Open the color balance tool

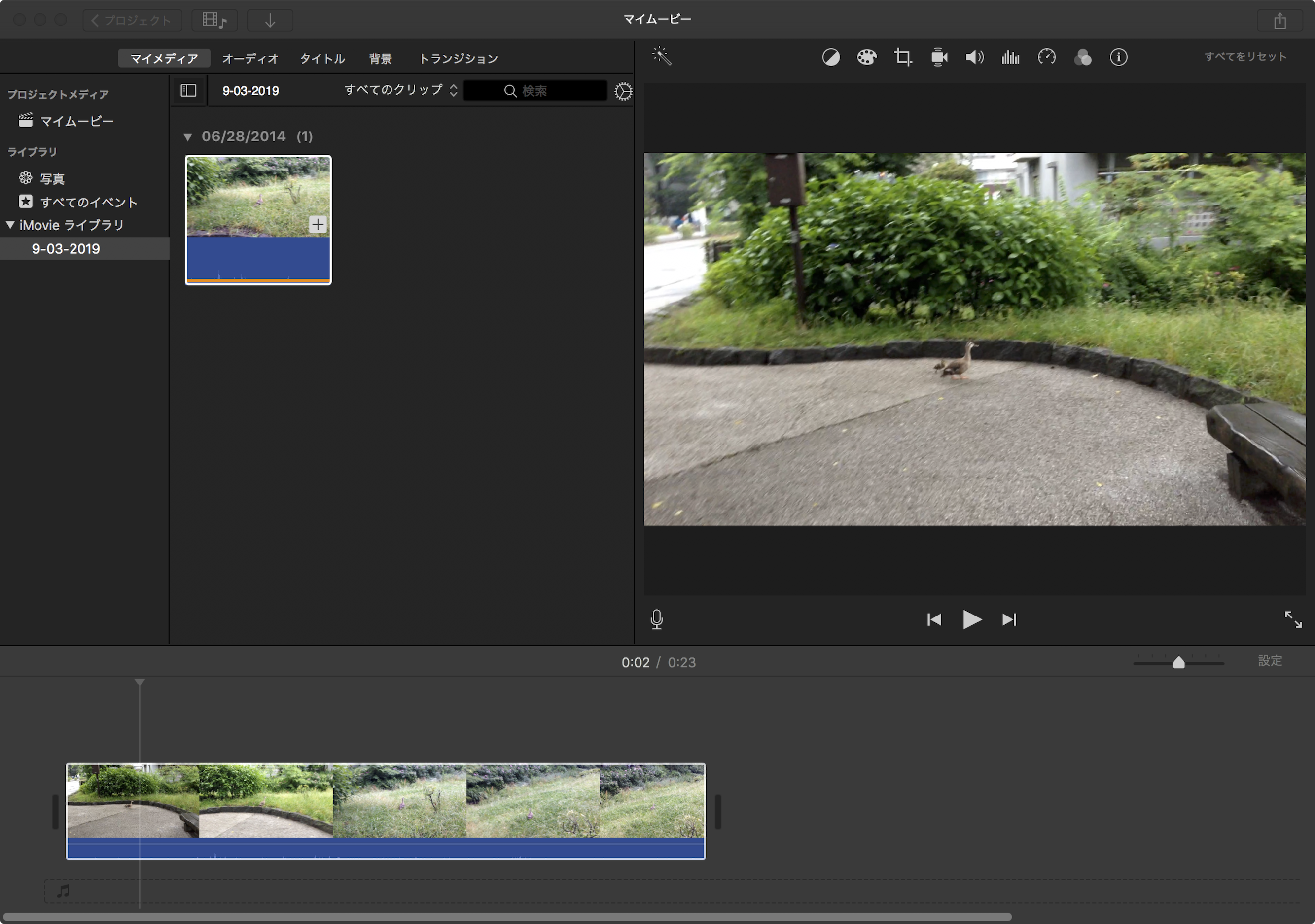[830, 57]
